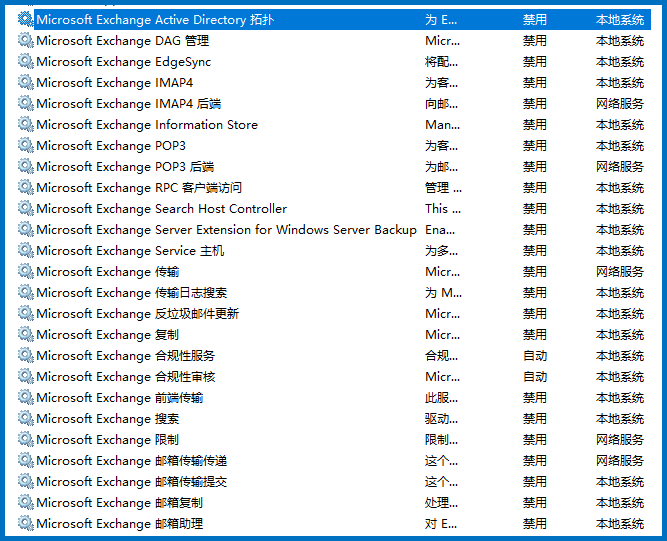Viewport: 667px width, 541px height.
Task: Click service name Microsoft Exchange IMAP4 后端
Action: click(x=128, y=103)
